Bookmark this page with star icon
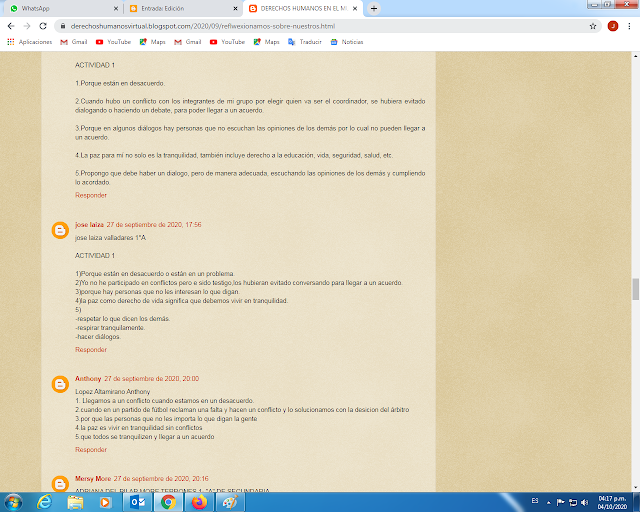This screenshot has width=640, height=512. tap(593, 26)
